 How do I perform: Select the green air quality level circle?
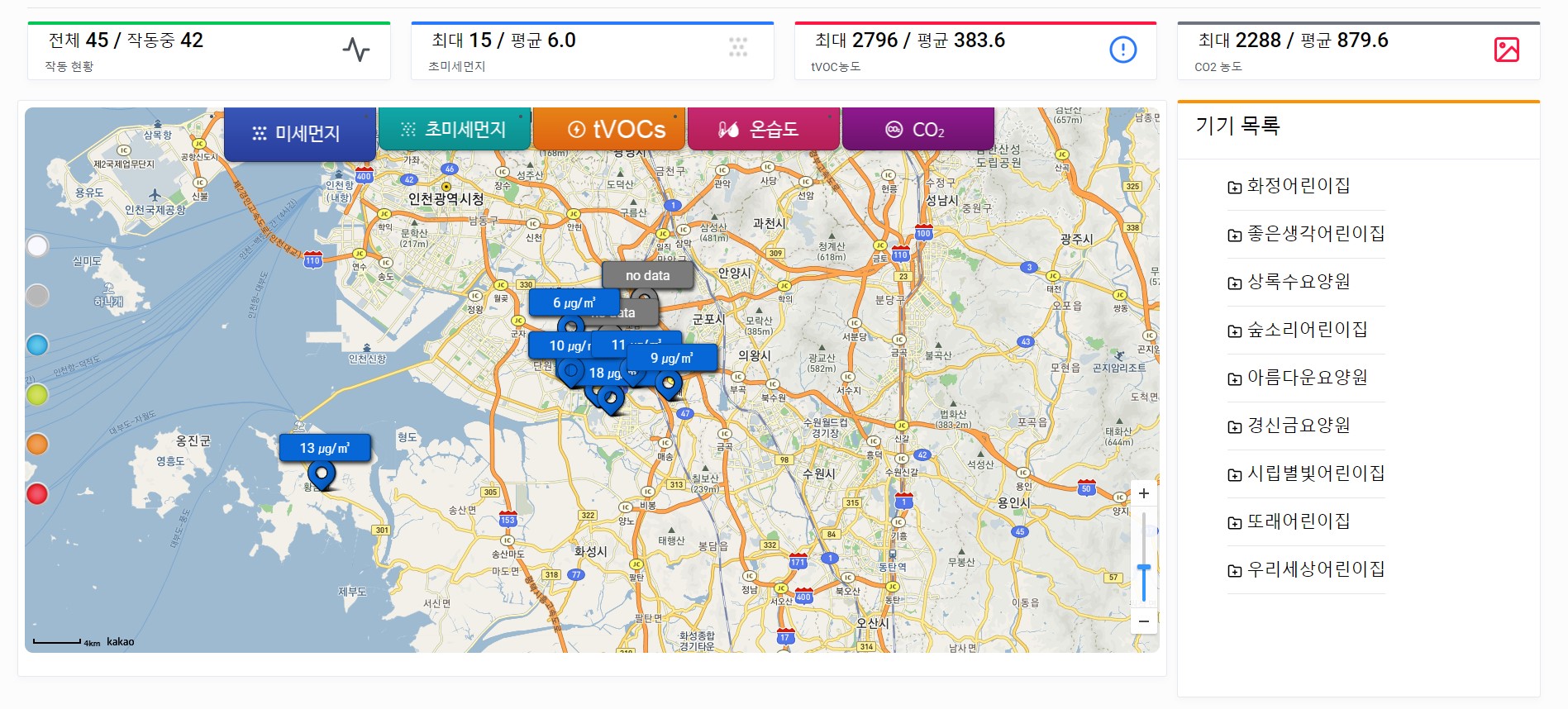[x=37, y=395]
